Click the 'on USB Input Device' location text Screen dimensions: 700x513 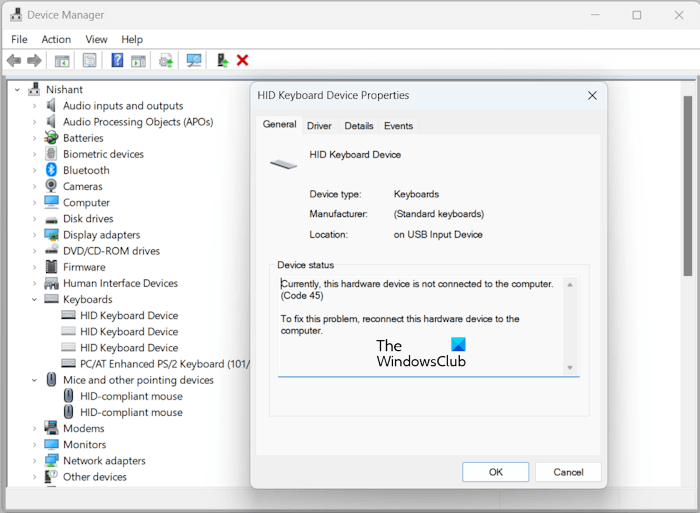[438, 234]
